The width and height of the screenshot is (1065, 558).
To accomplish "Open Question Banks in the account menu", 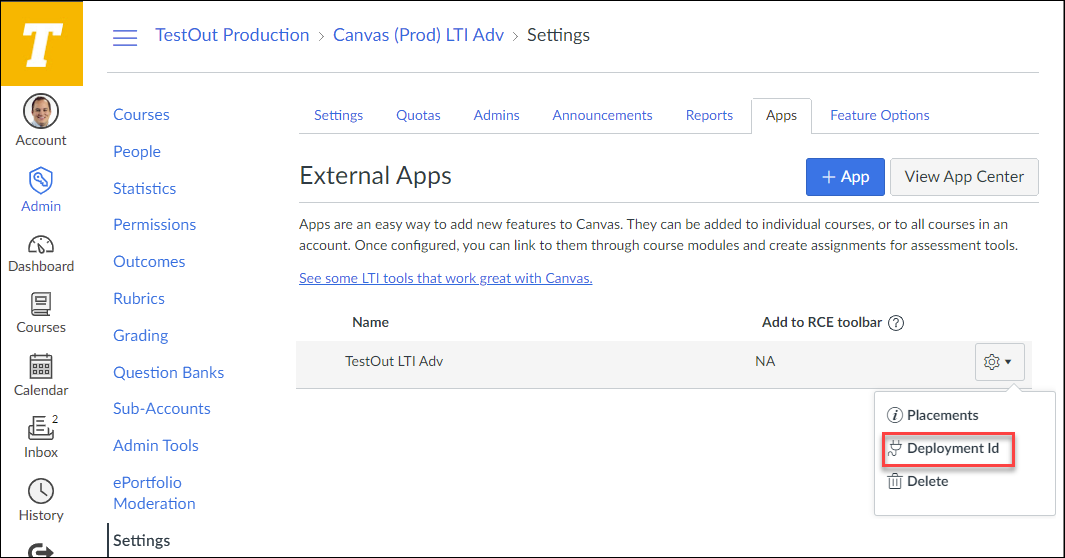I will tap(168, 372).
